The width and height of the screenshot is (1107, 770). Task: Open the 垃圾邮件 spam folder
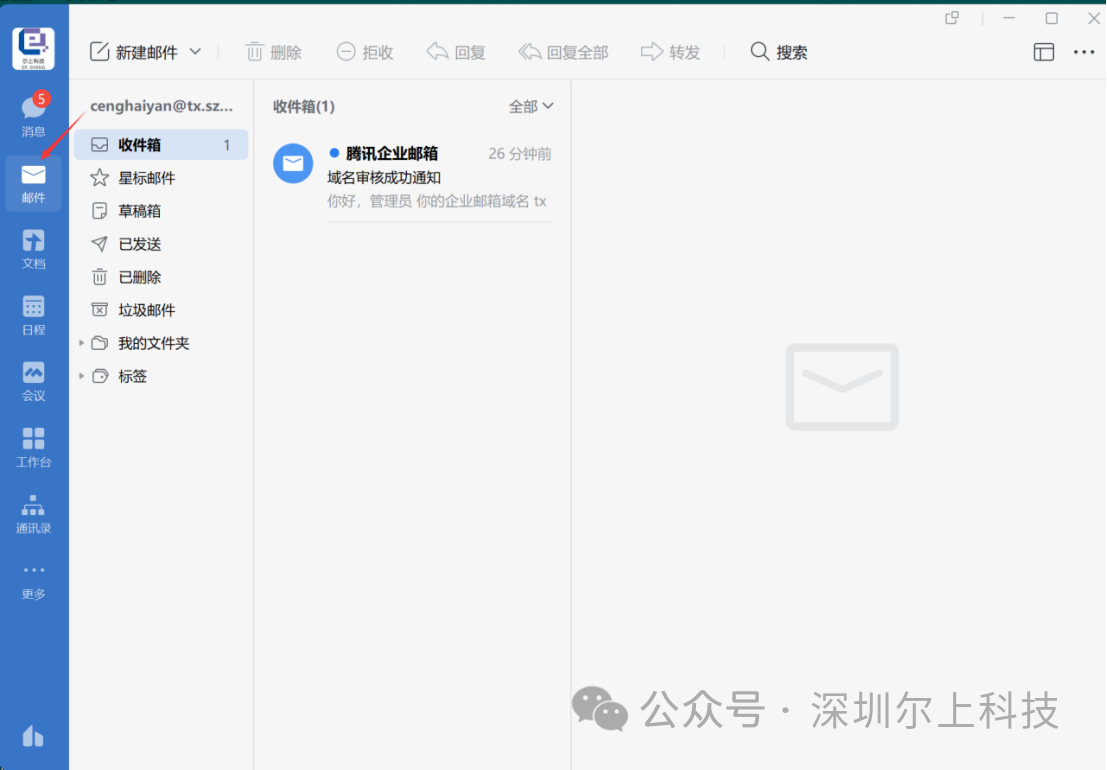(x=146, y=310)
